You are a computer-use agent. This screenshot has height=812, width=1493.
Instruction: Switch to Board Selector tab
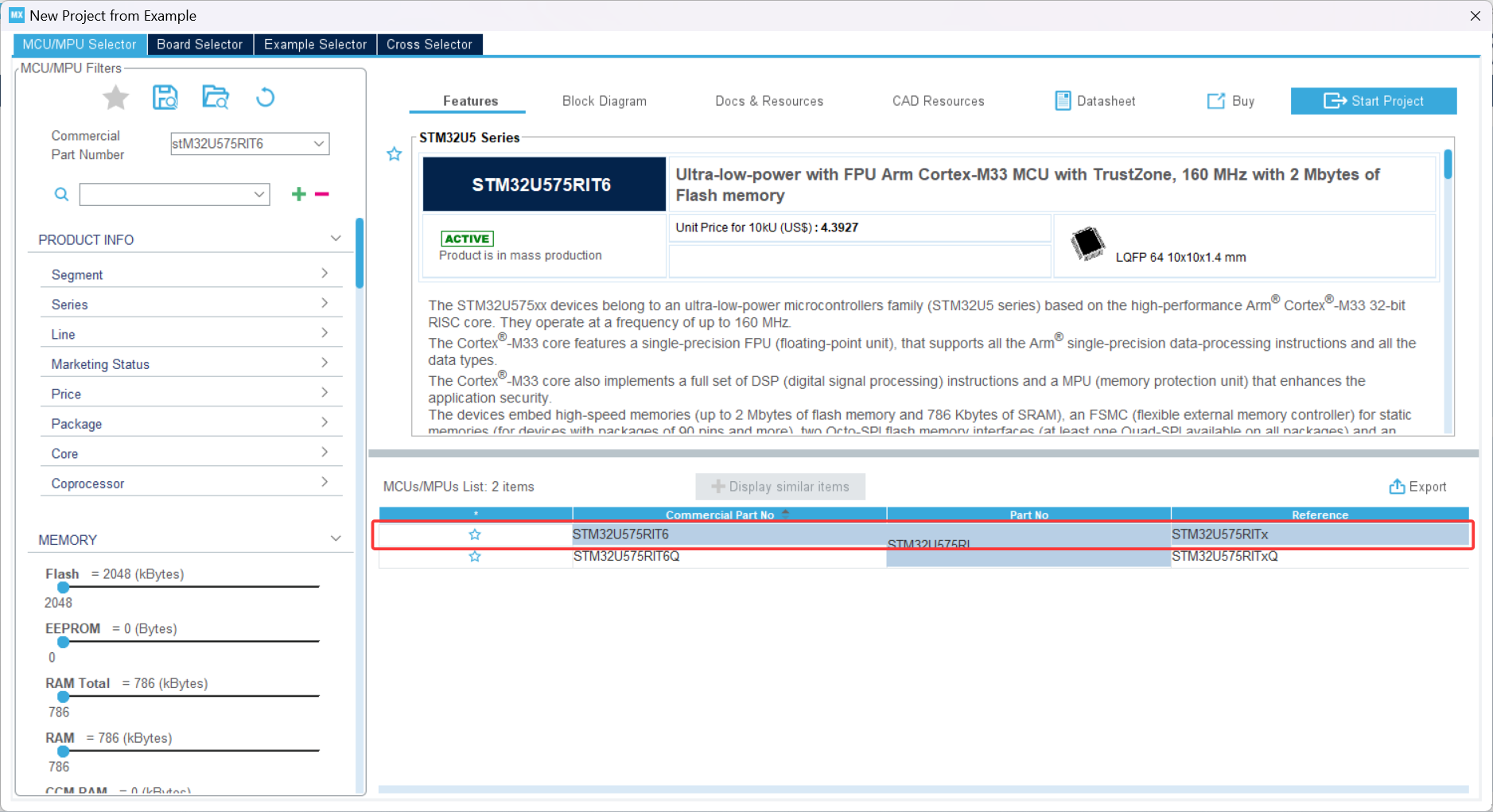(200, 45)
